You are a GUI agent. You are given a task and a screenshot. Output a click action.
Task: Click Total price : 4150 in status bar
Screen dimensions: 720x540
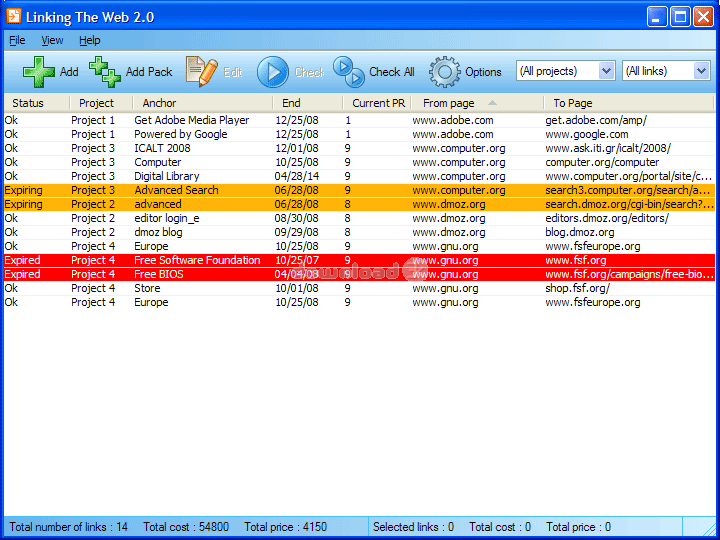285,527
